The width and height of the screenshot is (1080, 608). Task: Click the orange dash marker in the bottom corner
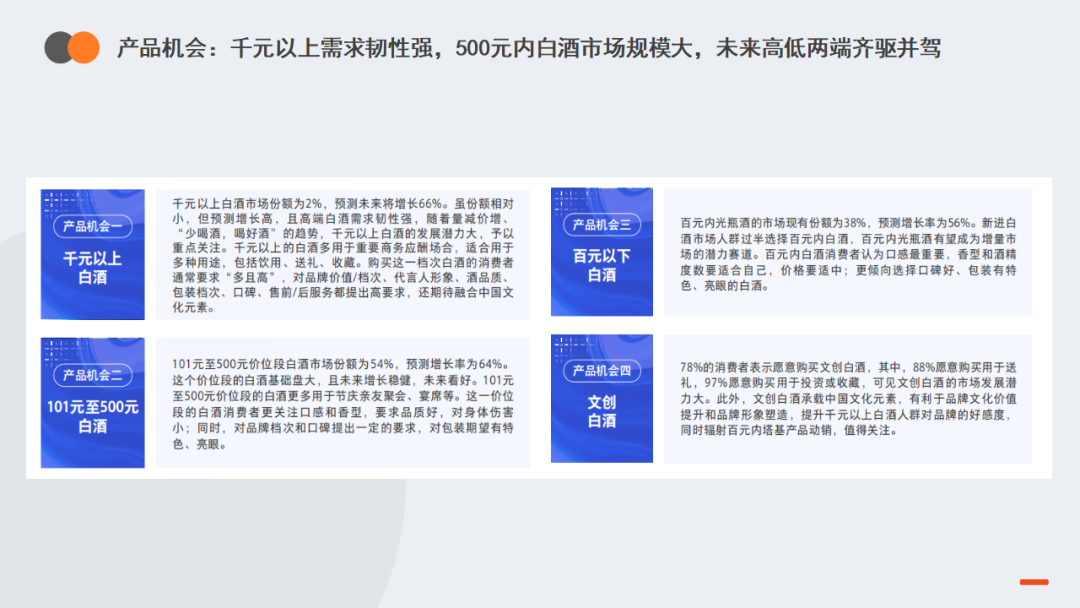[1034, 582]
